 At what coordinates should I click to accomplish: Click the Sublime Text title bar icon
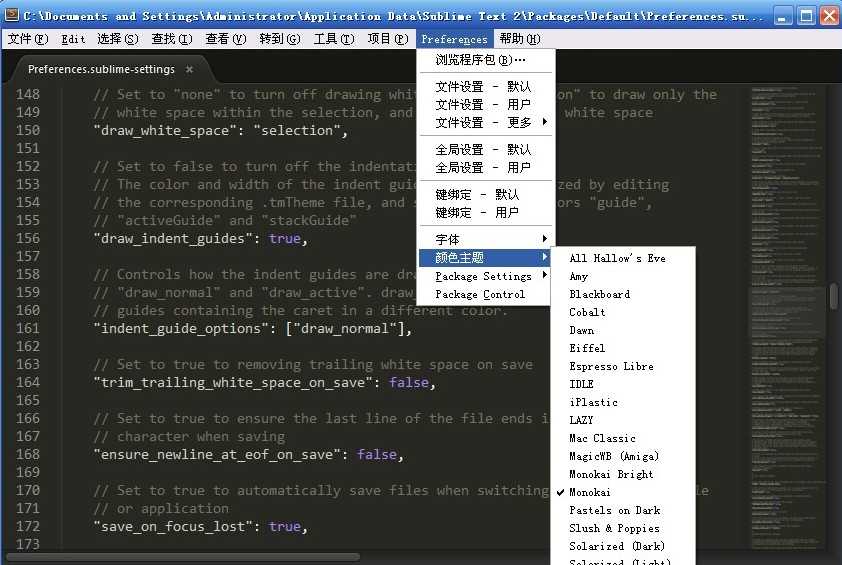12,15
